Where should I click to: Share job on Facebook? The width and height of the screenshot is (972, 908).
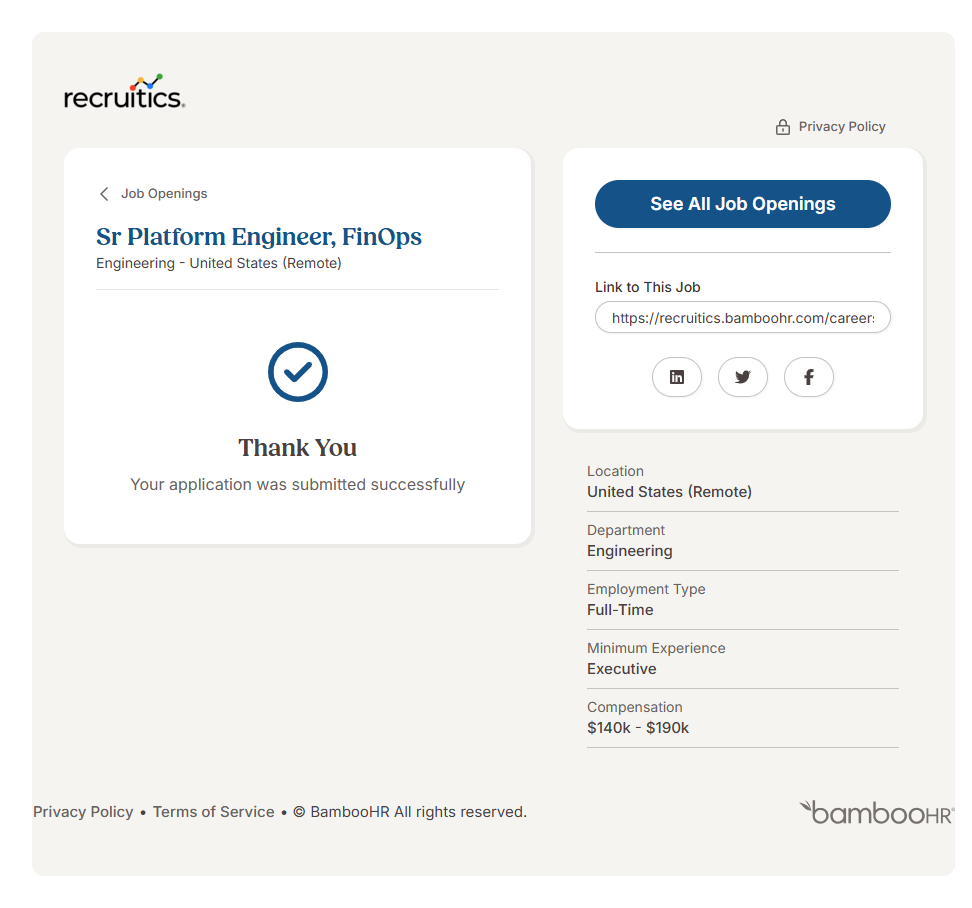click(809, 377)
